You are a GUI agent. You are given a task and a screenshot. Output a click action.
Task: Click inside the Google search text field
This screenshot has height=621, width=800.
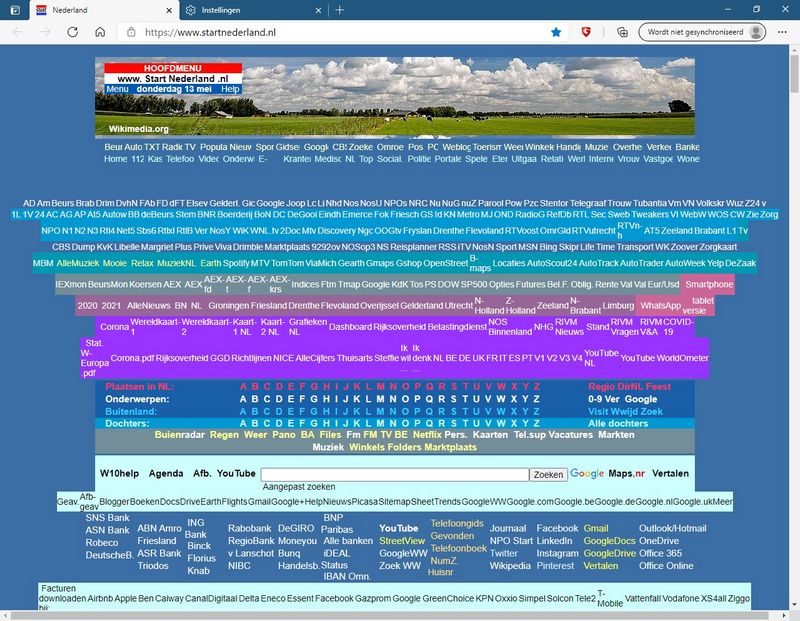[395, 475]
